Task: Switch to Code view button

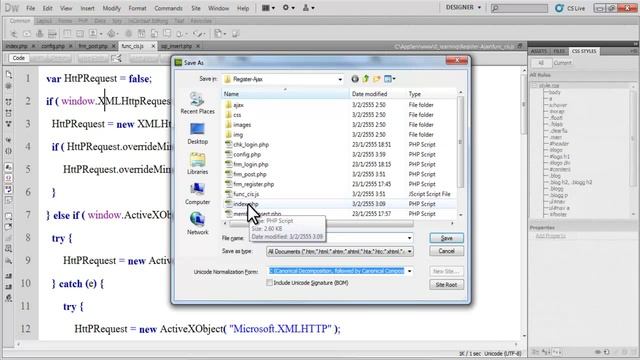Action: click(x=19, y=58)
